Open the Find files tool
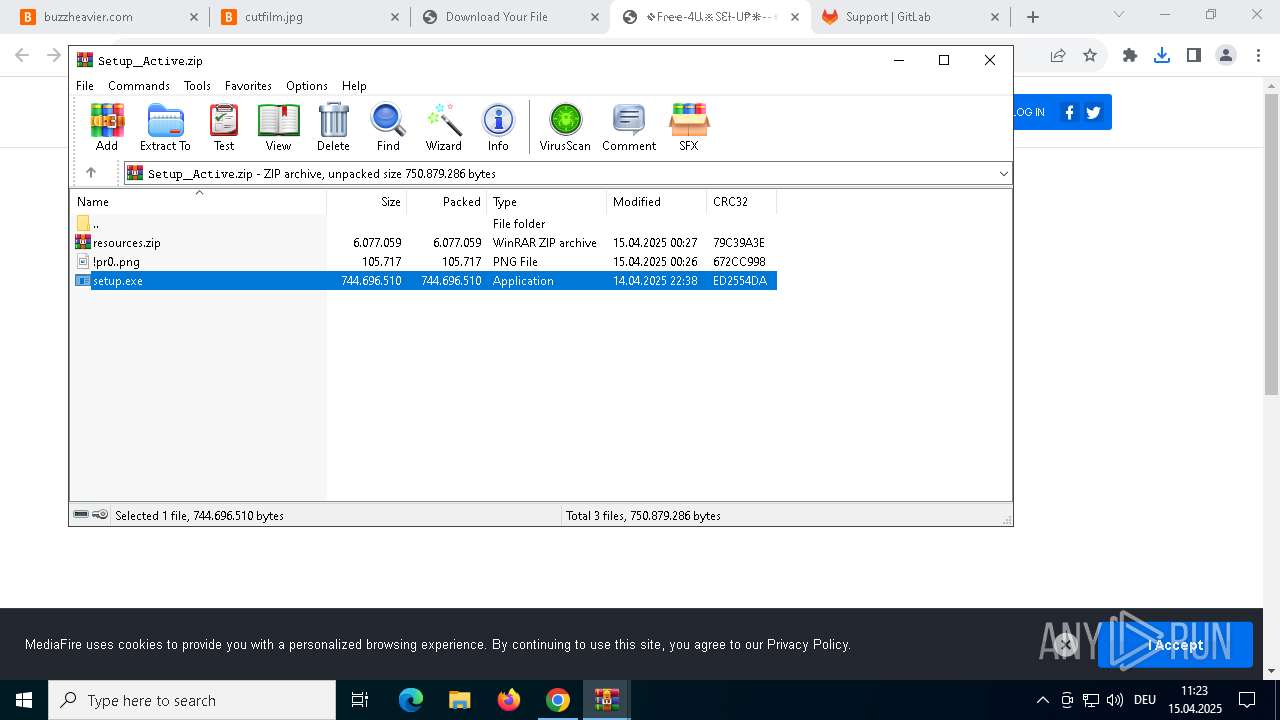 coord(388,127)
